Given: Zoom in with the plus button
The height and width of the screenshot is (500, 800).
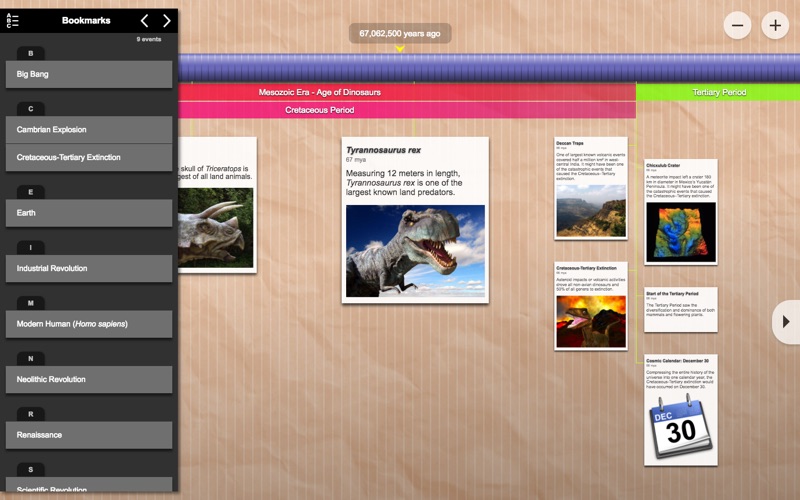Looking at the screenshot, I should click(775, 25).
